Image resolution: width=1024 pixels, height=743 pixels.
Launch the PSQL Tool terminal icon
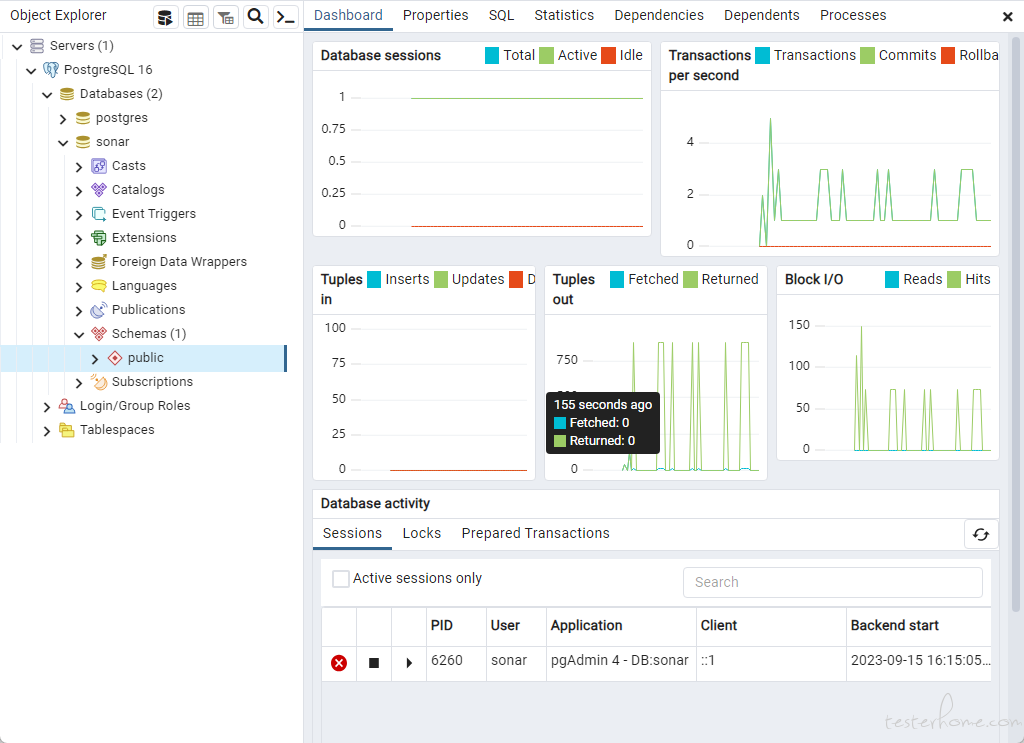[286, 17]
